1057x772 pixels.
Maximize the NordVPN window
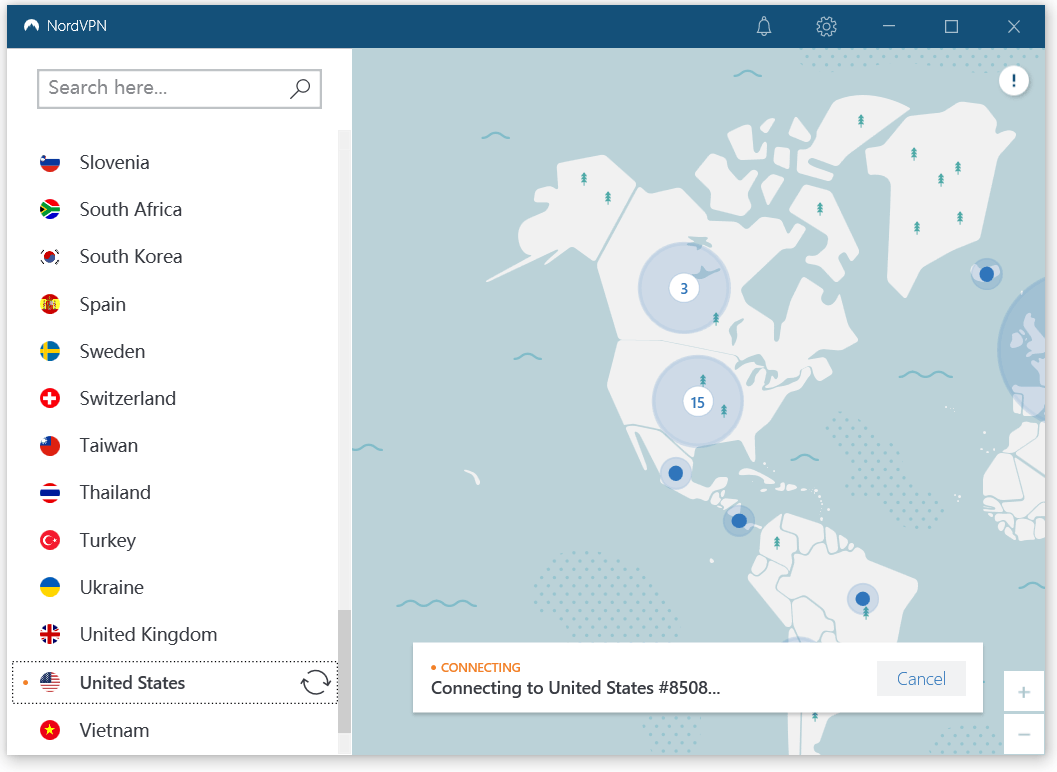[x=951, y=26]
